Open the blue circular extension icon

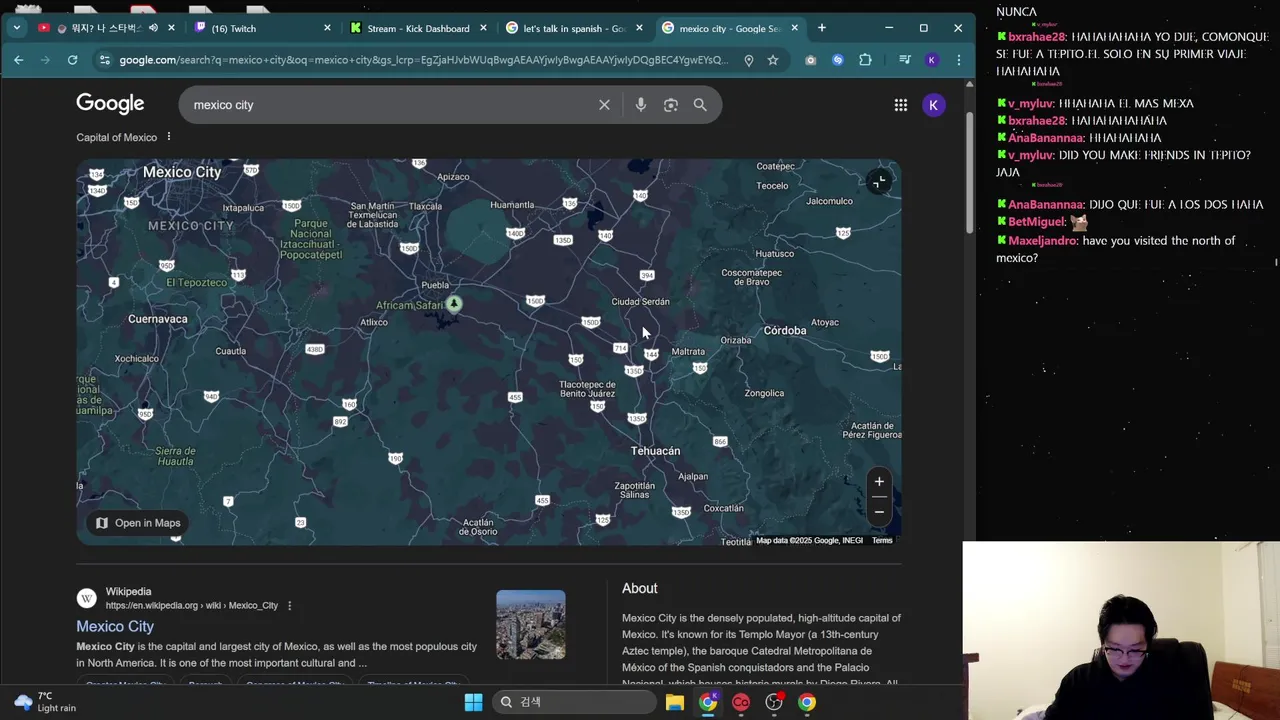click(x=838, y=60)
